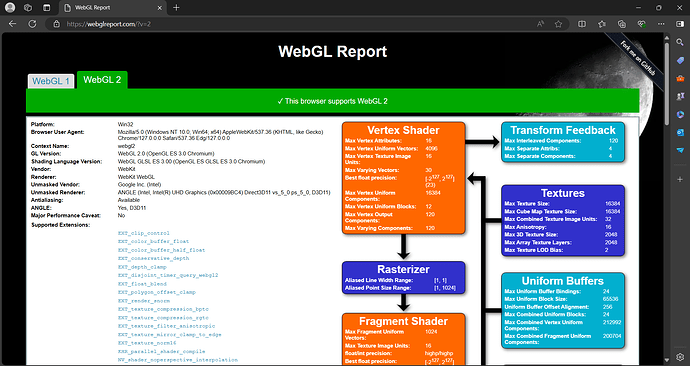Toggle the Edge sidebar button
The image size is (690, 366).
pos(680,24)
